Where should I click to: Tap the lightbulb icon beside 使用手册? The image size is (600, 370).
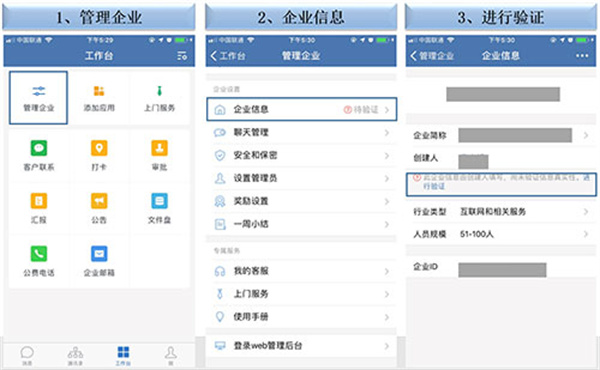pyautogui.click(x=220, y=317)
